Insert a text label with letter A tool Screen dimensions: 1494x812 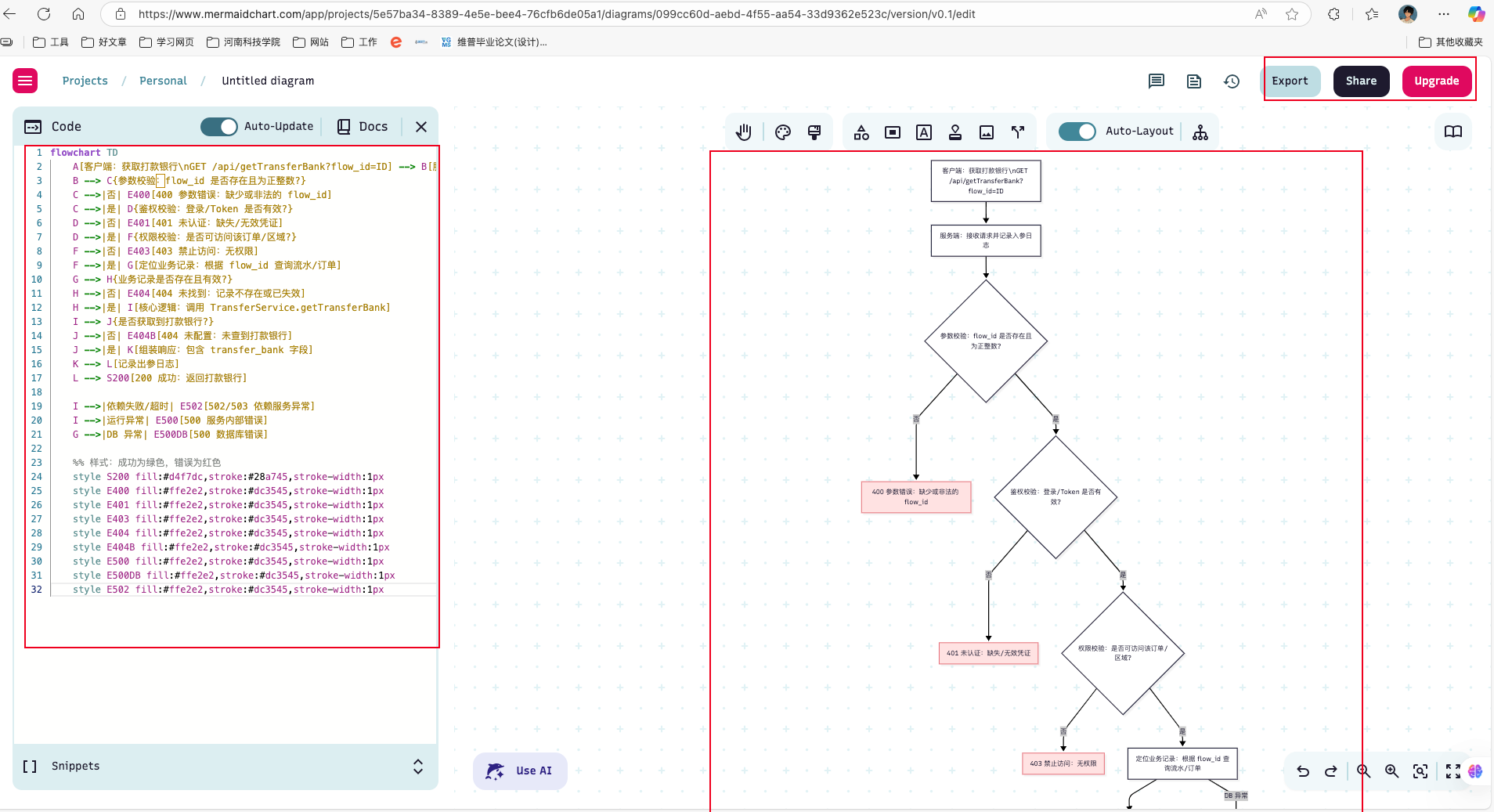coord(924,132)
